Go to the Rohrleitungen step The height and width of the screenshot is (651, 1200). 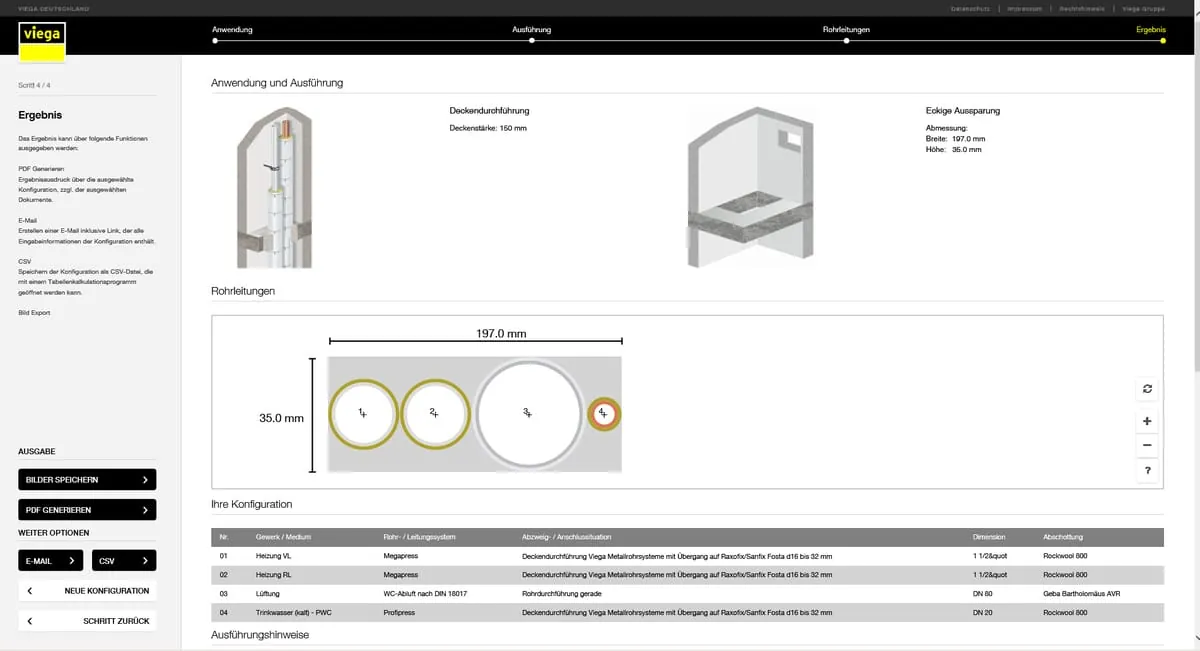846,30
